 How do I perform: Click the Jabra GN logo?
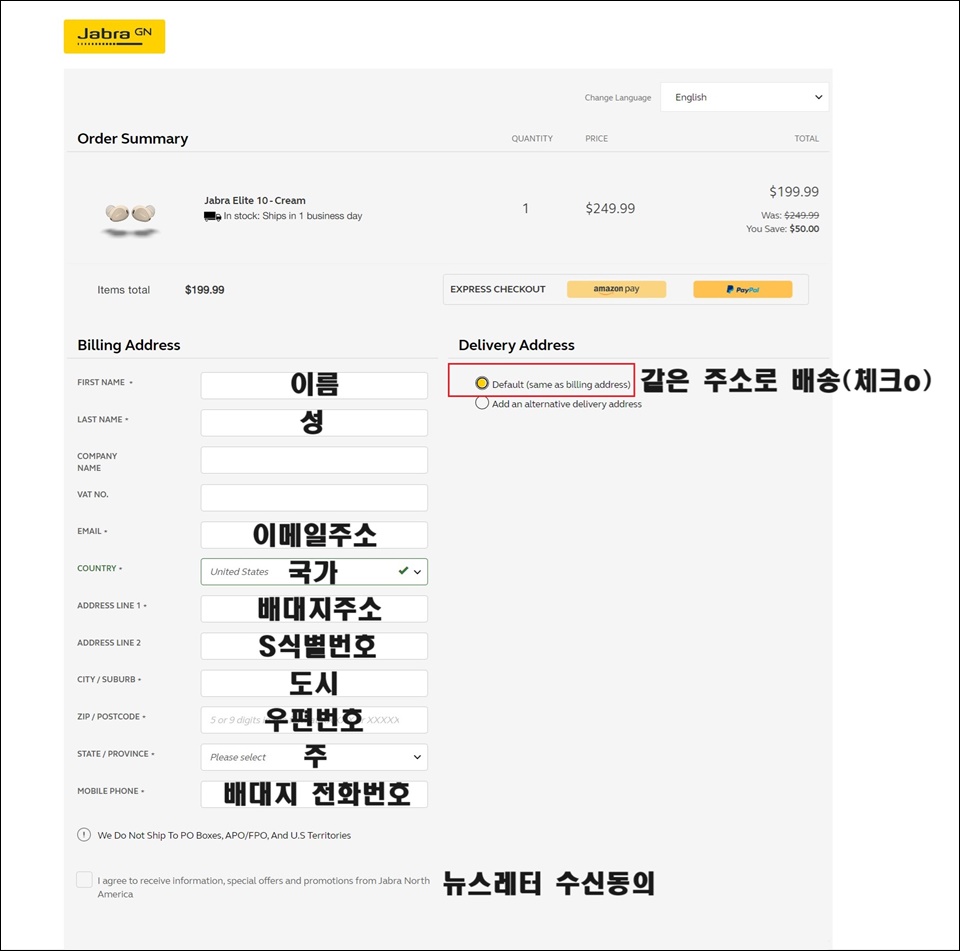click(114, 36)
